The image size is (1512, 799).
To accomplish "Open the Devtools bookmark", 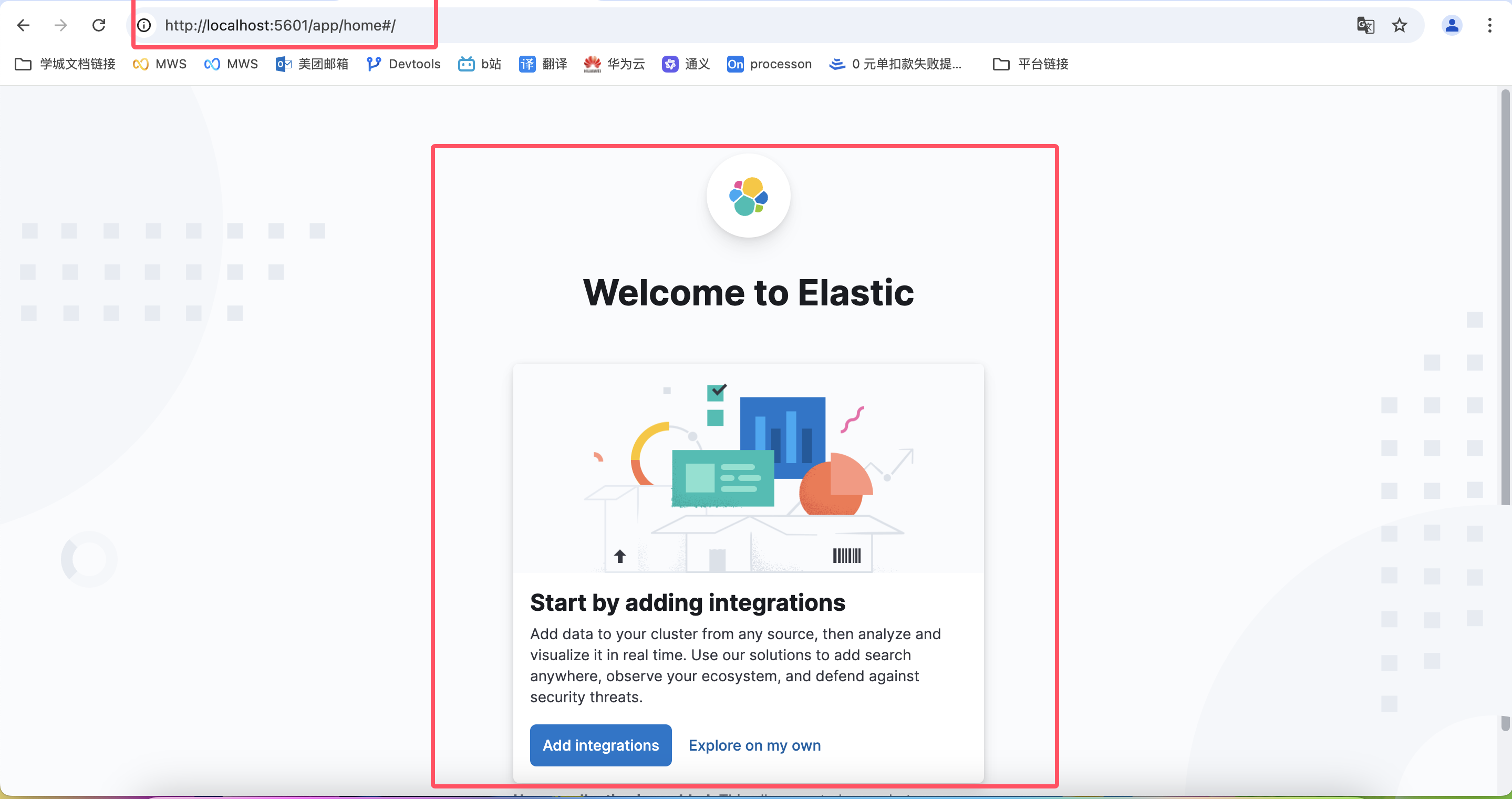I will (x=403, y=64).
